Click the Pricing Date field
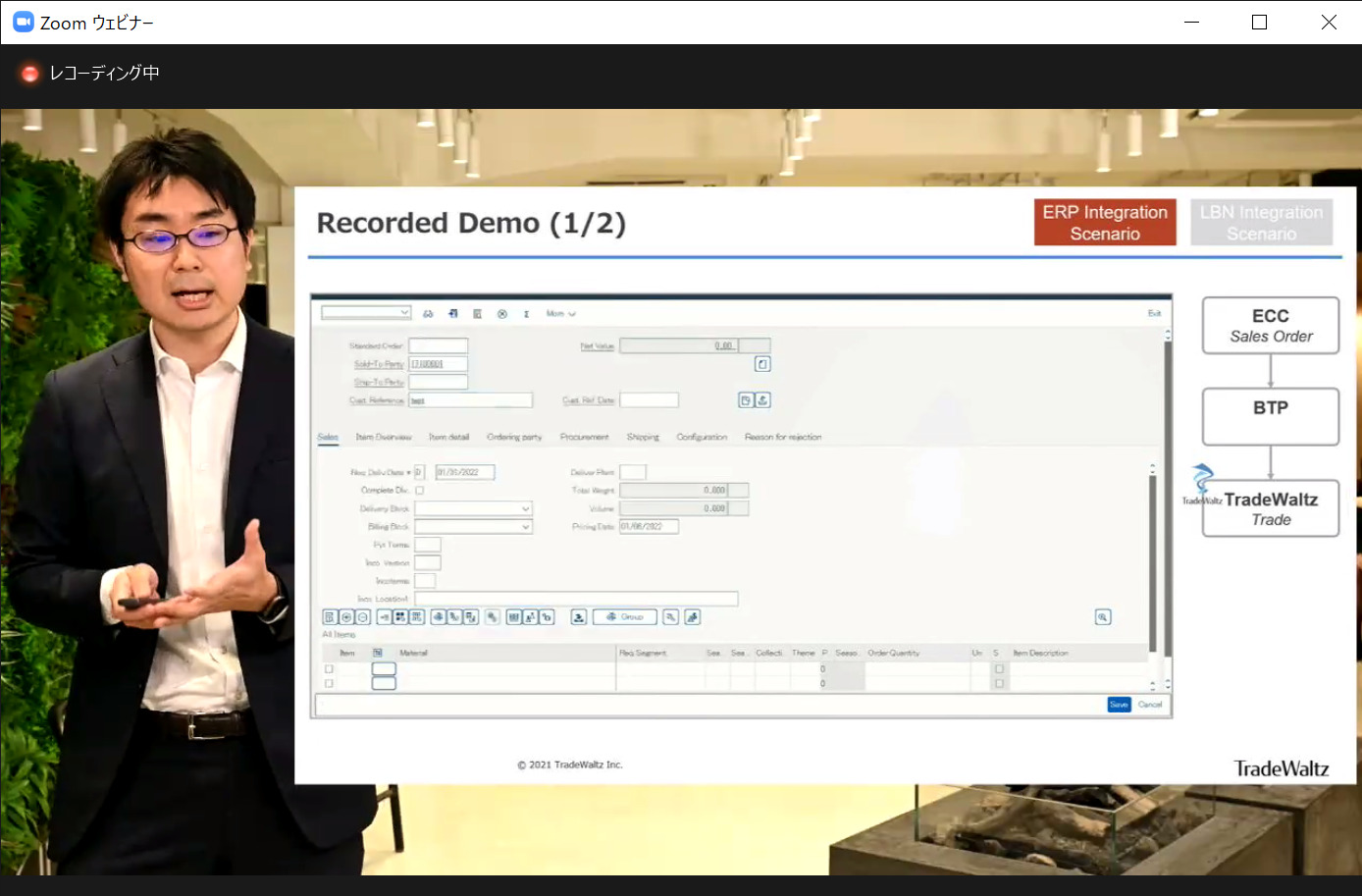 pos(649,526)
